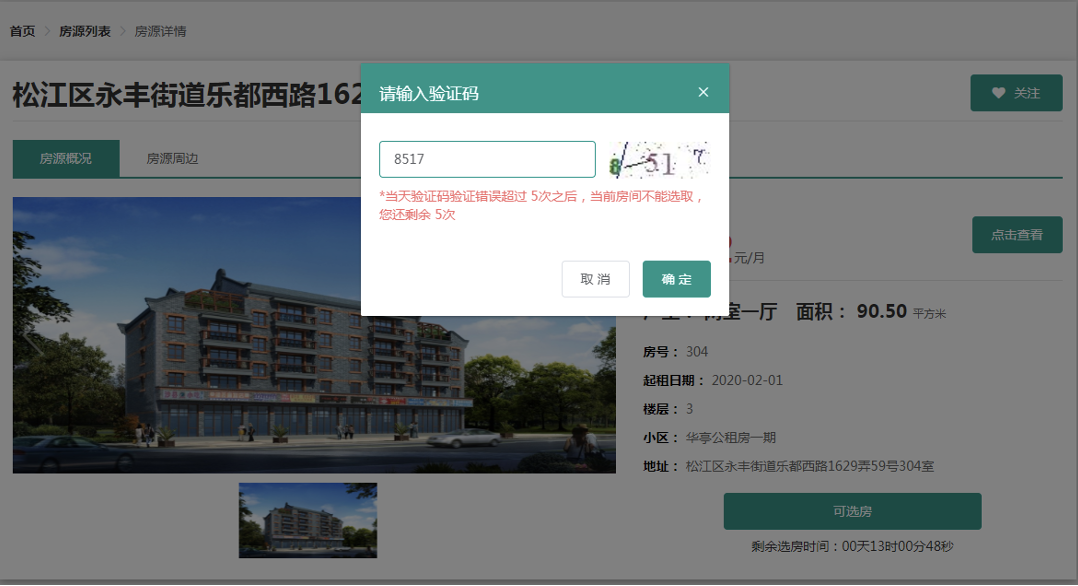Switch to the 房源概况 tab
Screen dimensions: 1078x586
point(66,158)
